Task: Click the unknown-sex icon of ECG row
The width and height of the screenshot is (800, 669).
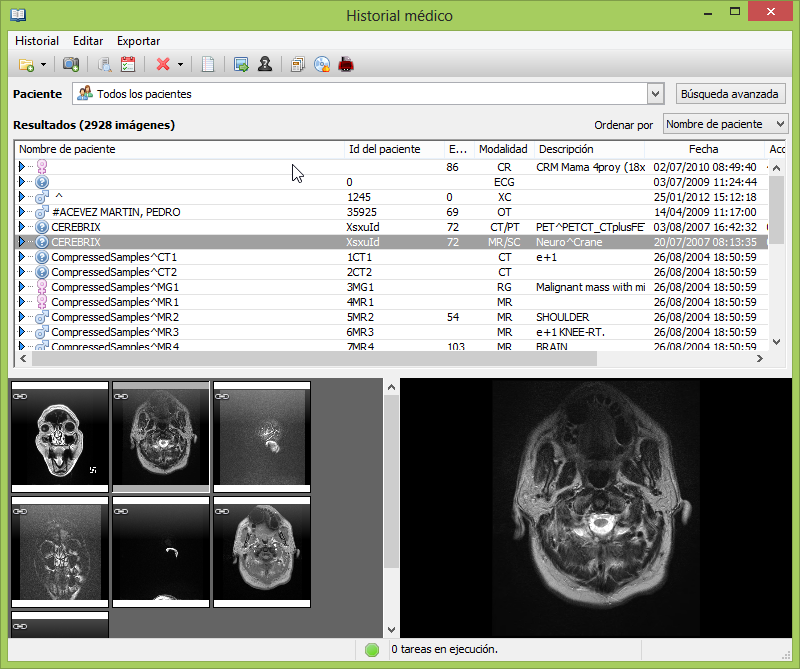Action: pyautogui.click(x=42, y=182)
